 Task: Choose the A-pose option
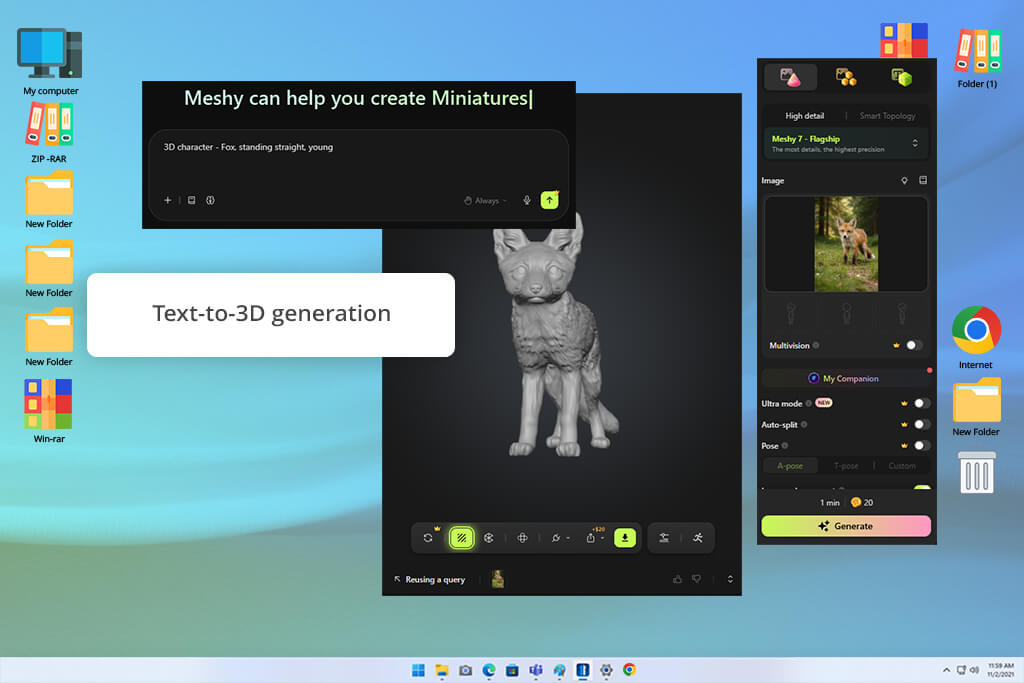pyautogui.click(x=790, y=466)
